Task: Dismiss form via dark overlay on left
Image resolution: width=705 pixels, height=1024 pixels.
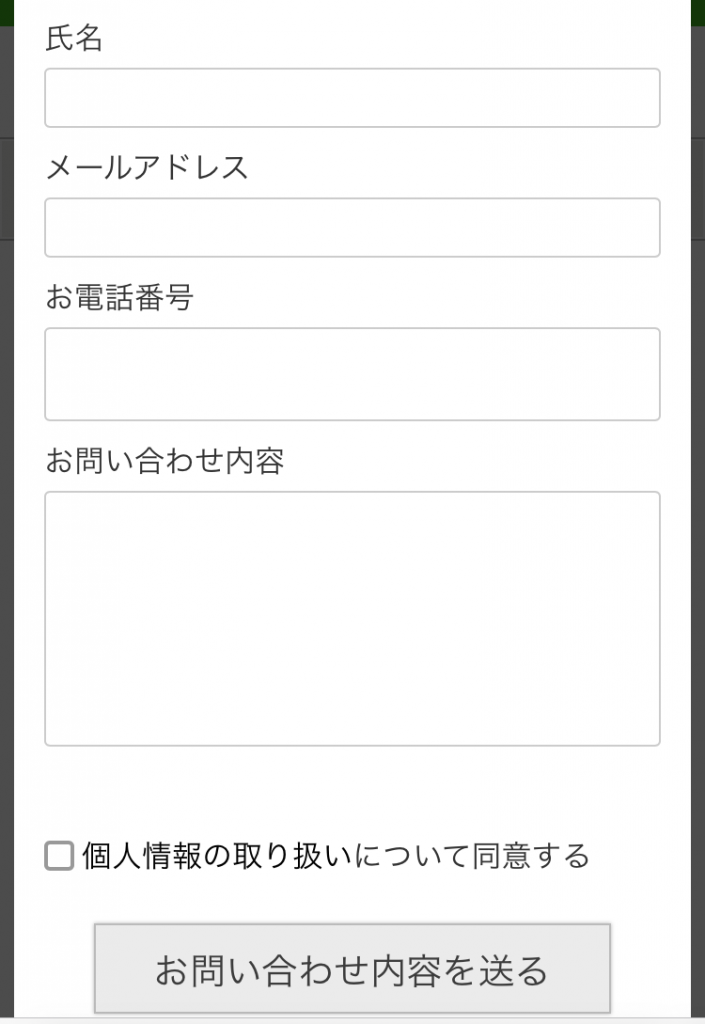Action: [6, 500]
